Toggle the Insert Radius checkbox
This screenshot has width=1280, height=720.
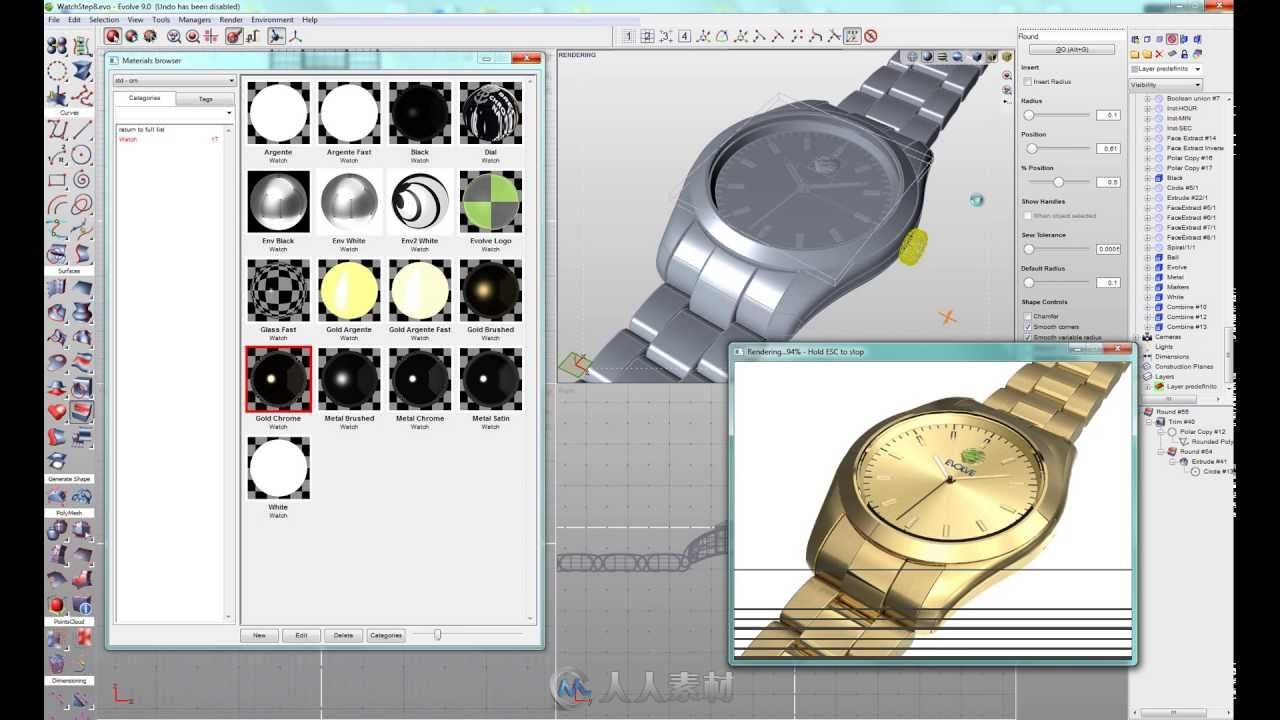click(x=1027, y=81)
